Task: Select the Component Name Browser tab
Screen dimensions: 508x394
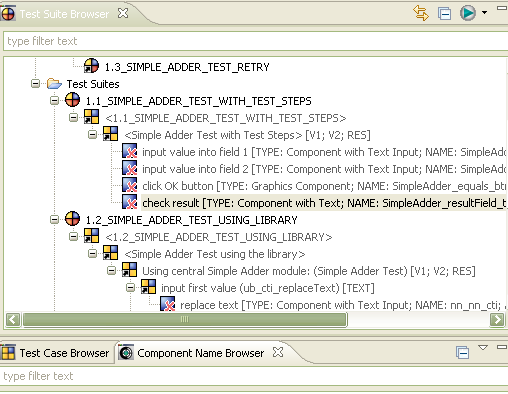Action: click(x=200, y=353)
